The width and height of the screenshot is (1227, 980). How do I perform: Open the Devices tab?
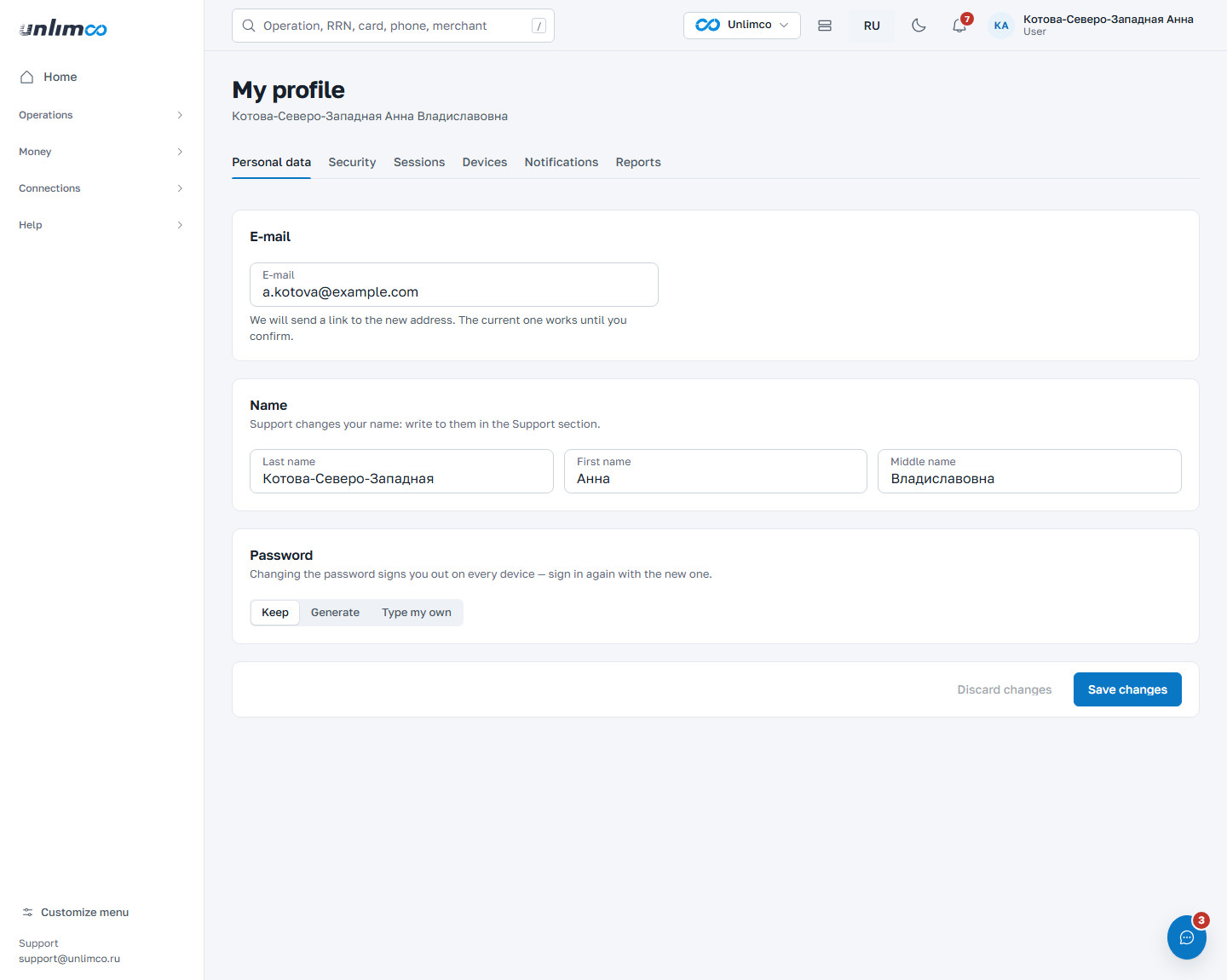tap(485, 162)
